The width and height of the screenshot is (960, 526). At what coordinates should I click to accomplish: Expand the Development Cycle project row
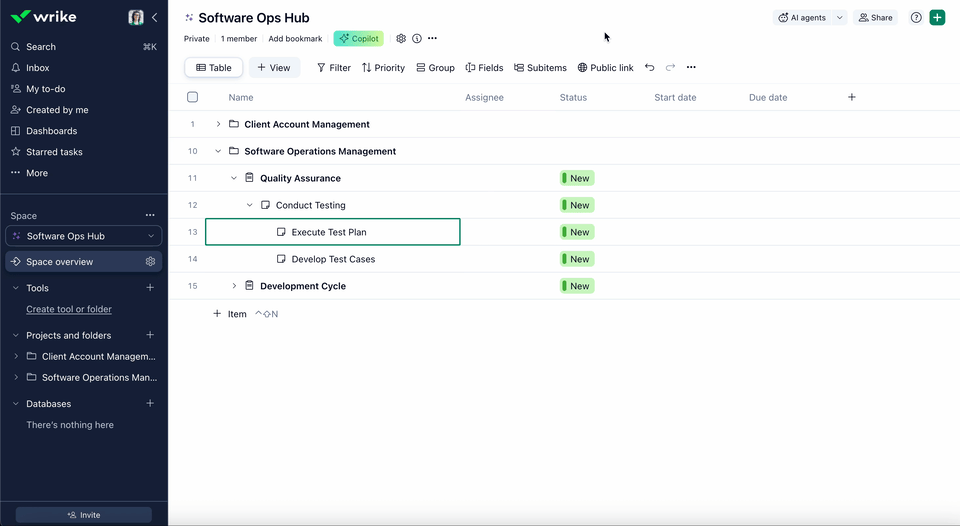[x=234, y=286]
